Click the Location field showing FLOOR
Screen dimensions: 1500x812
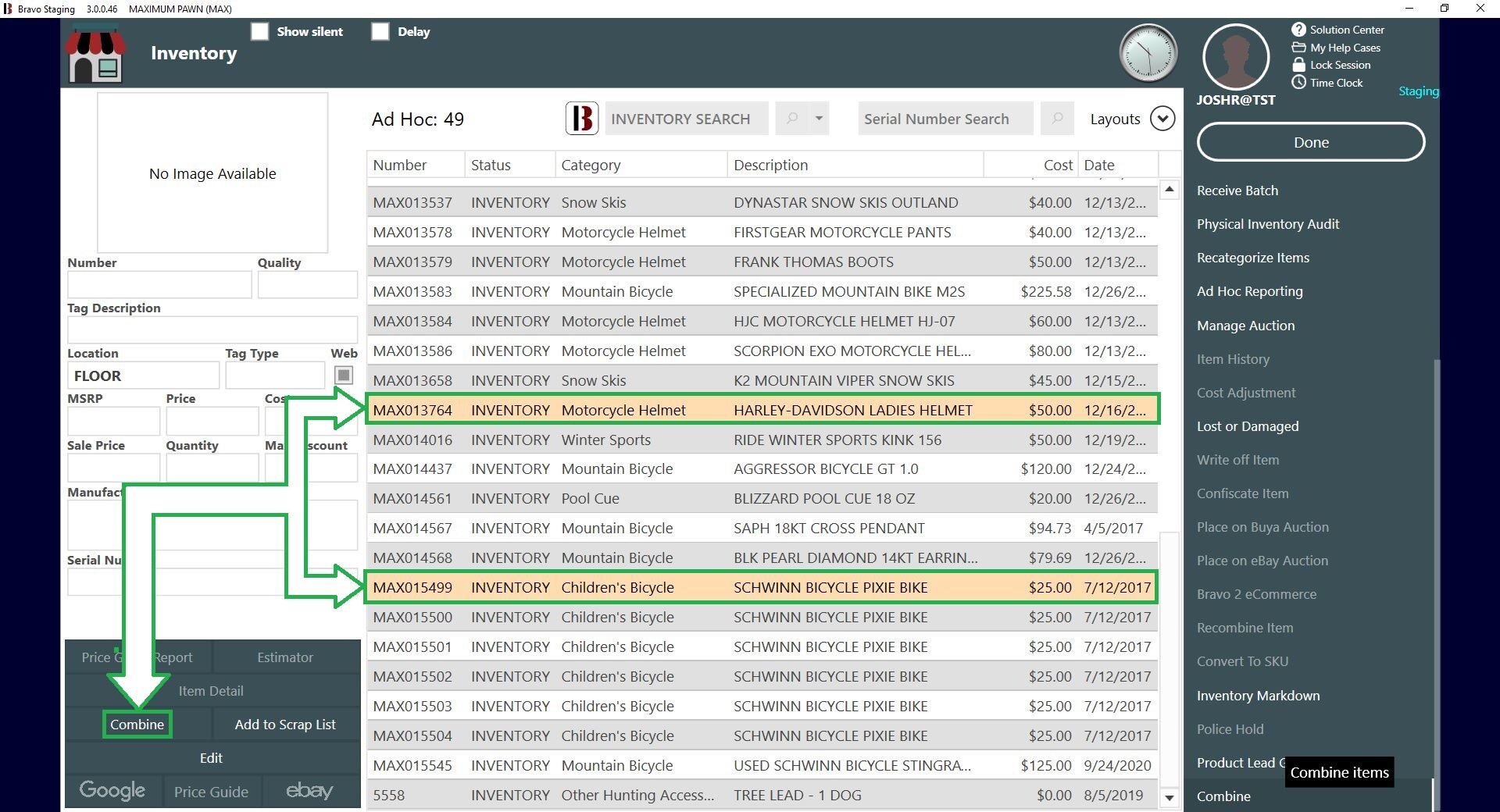(x=143, y=376)
